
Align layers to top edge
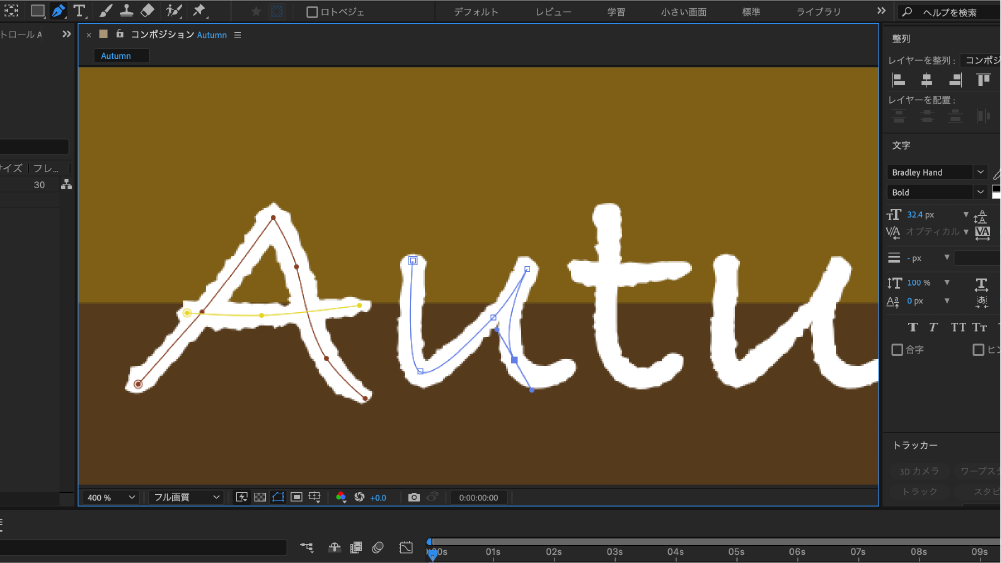[x=983, y=80]
